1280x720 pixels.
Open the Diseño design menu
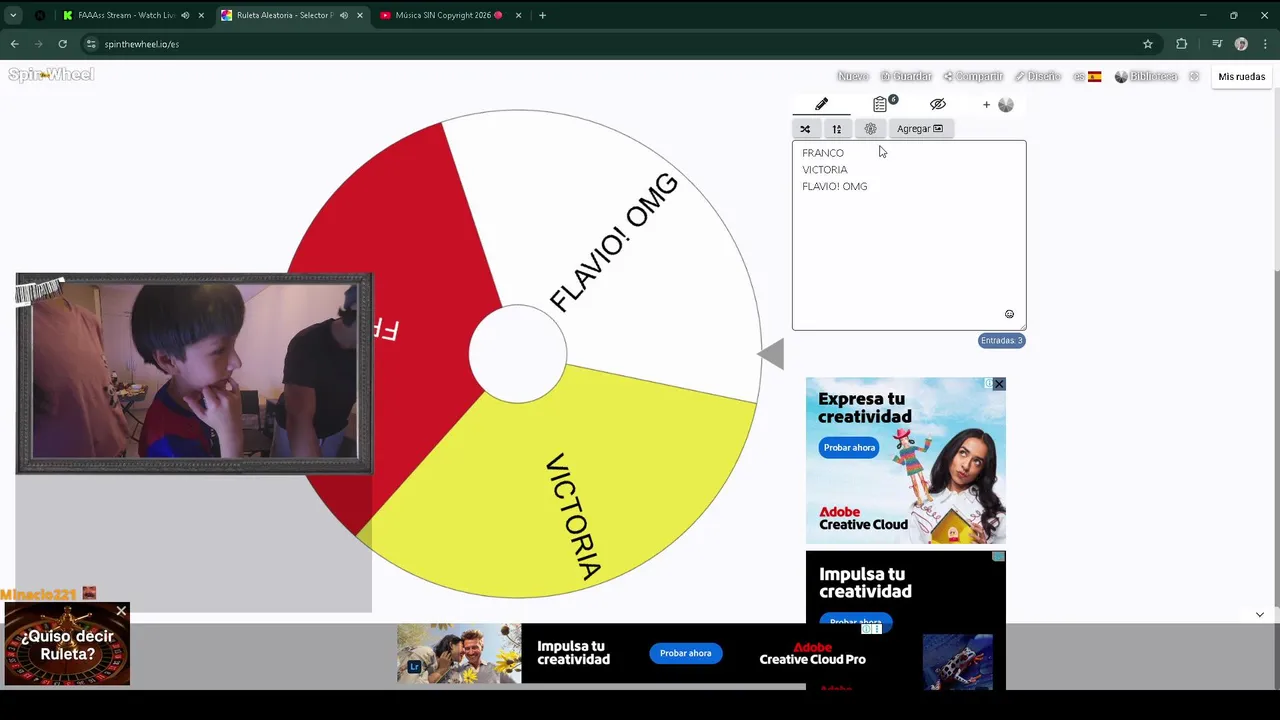coord(1037,77)
